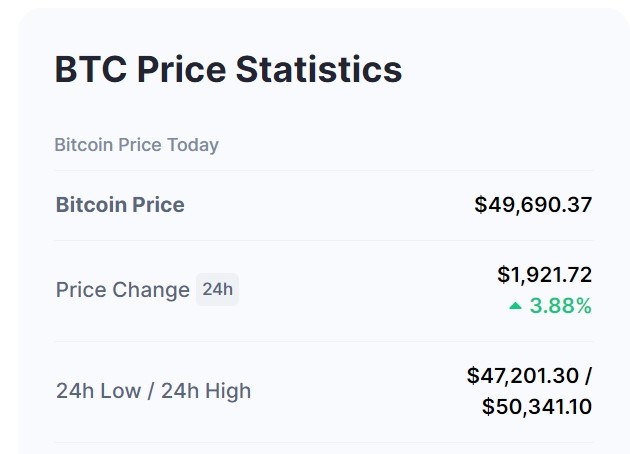Viewport: 630px width, 454px height.
Task: Click the 24h Low / 24h High label
Action: [153, 391]
